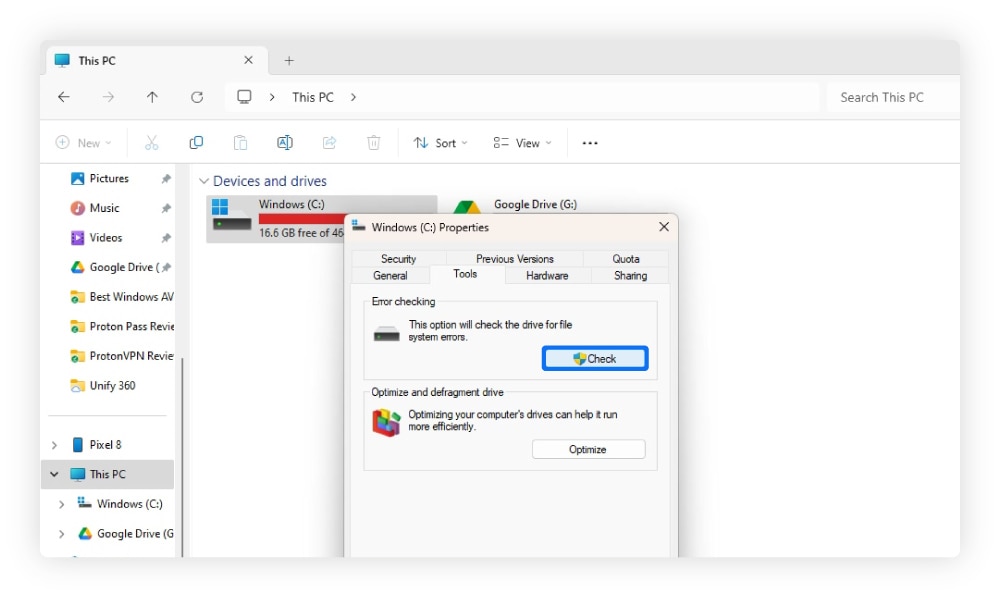Open the See more ellipsis menu
The height and width of the screenshot is (597, 1000).
point(590,143)
